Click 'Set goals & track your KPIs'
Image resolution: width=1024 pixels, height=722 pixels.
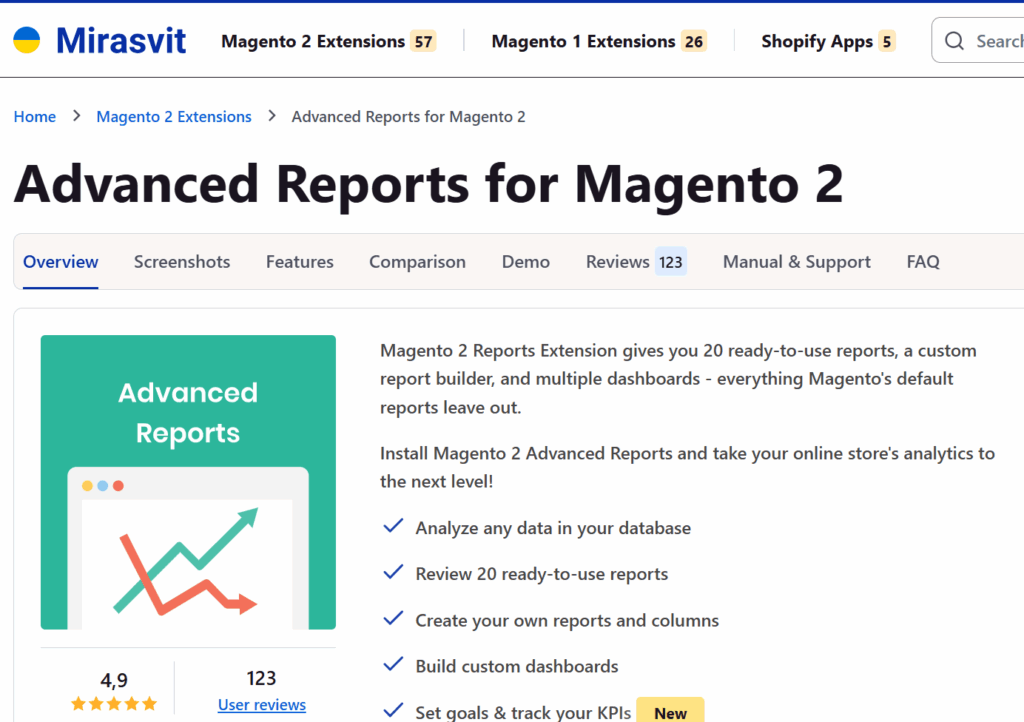[523, 712]
